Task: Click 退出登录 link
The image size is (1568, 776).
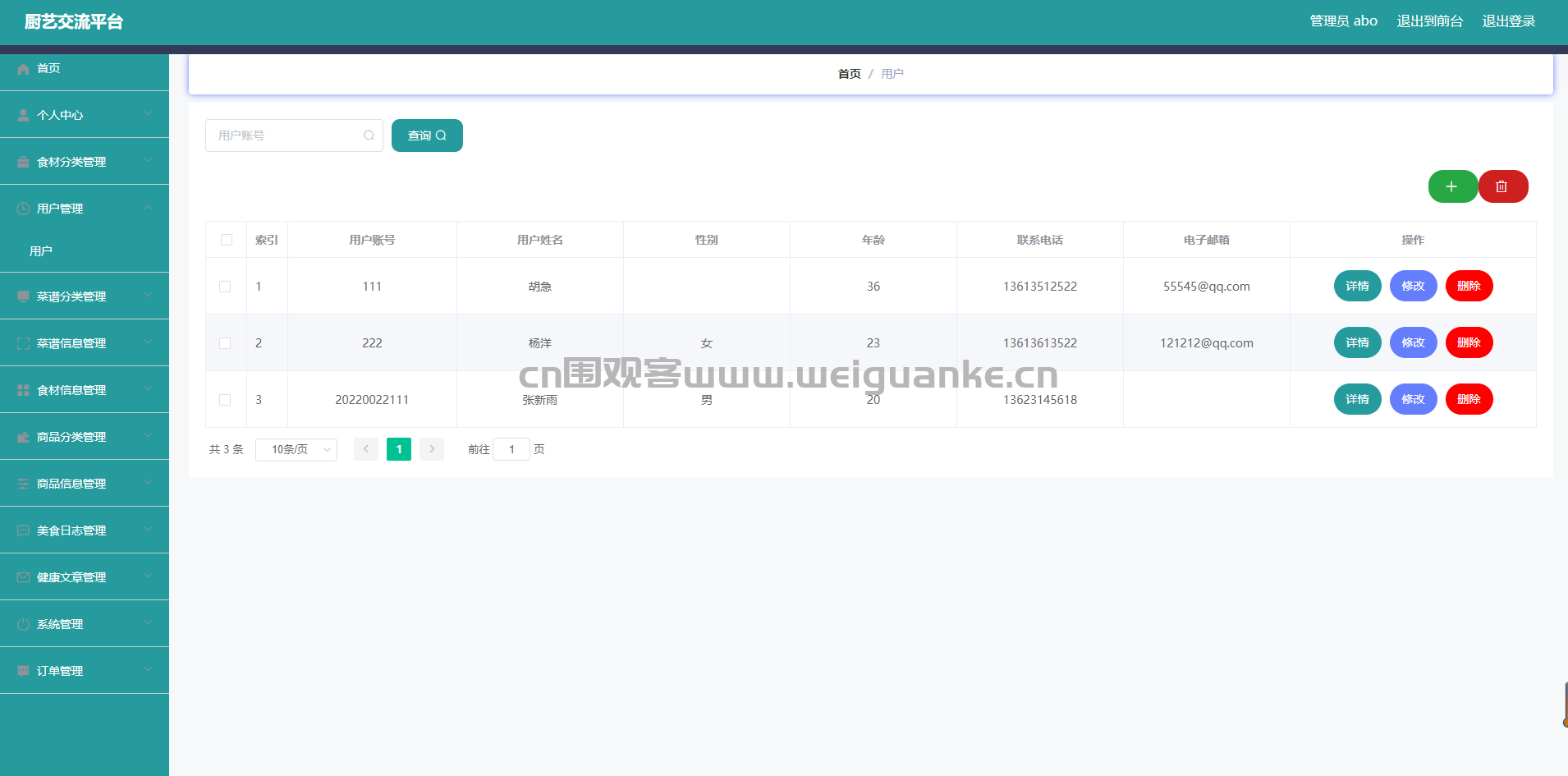Action: pos(1509,21)
